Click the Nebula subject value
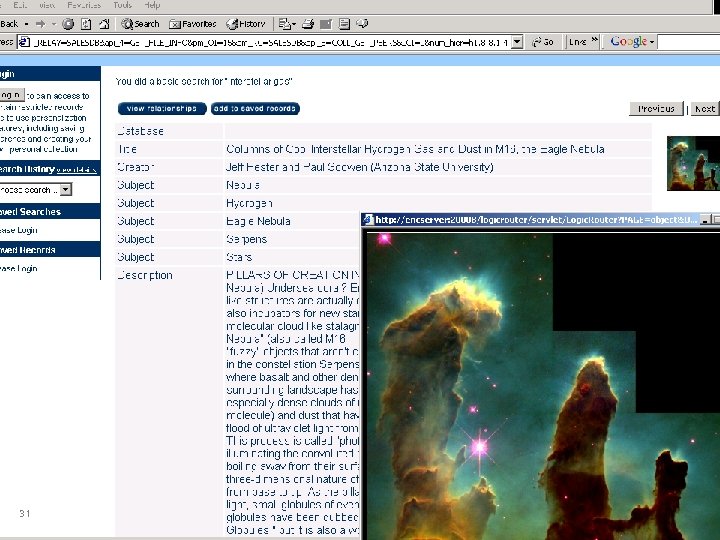 tap(243, 185)
